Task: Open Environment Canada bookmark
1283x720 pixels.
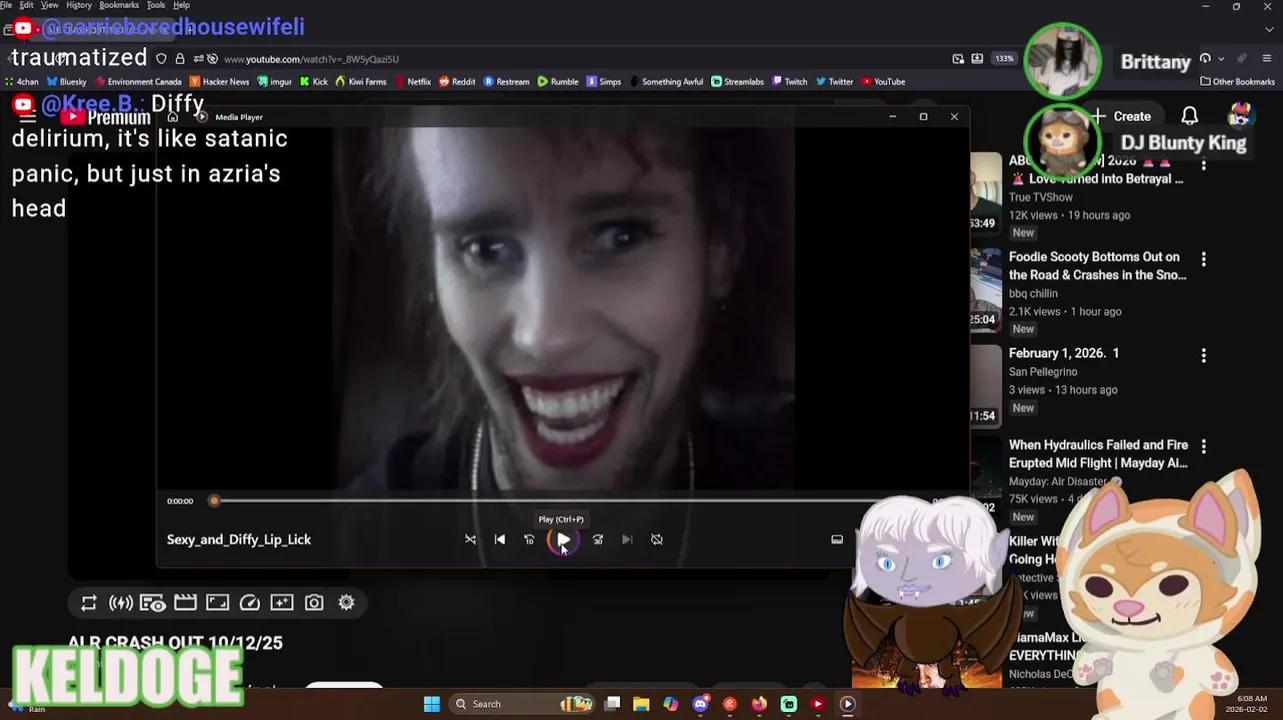Action: click(138, 82)
